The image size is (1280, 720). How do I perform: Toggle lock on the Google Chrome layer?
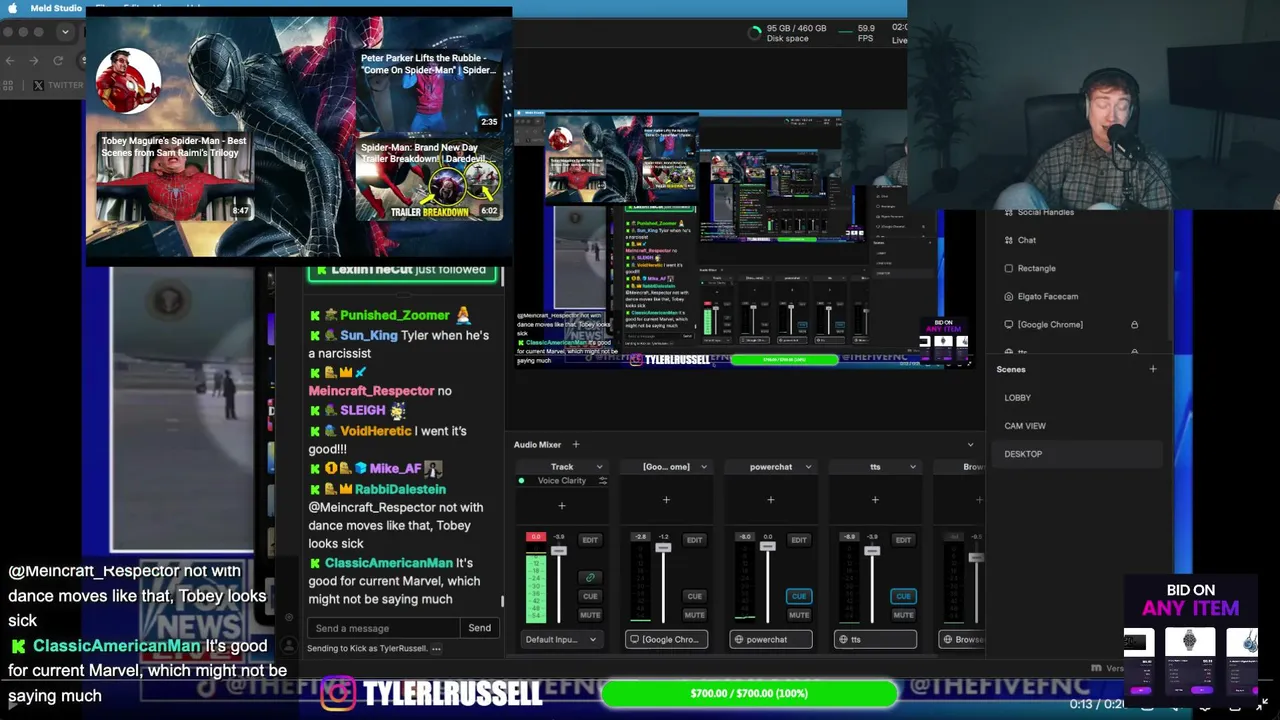coord(1134,324)
